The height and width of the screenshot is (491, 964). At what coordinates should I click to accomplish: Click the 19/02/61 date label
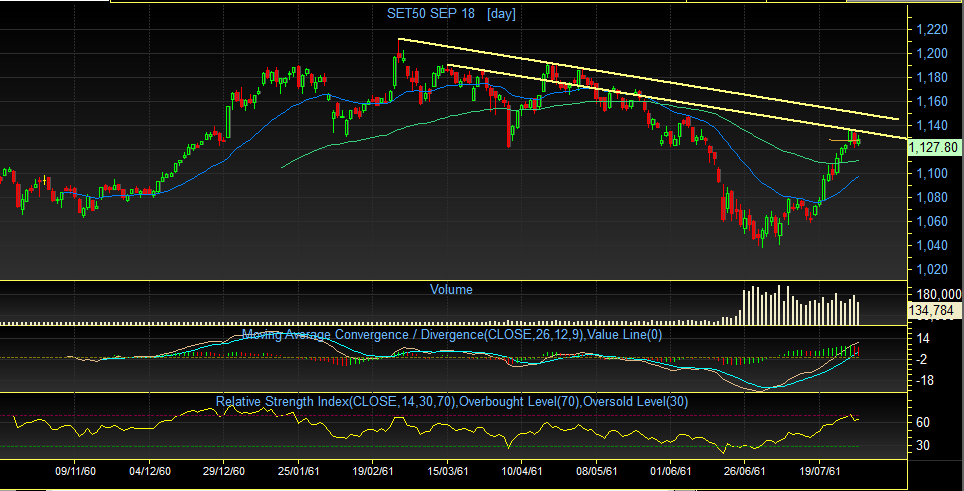coord(373,471)
